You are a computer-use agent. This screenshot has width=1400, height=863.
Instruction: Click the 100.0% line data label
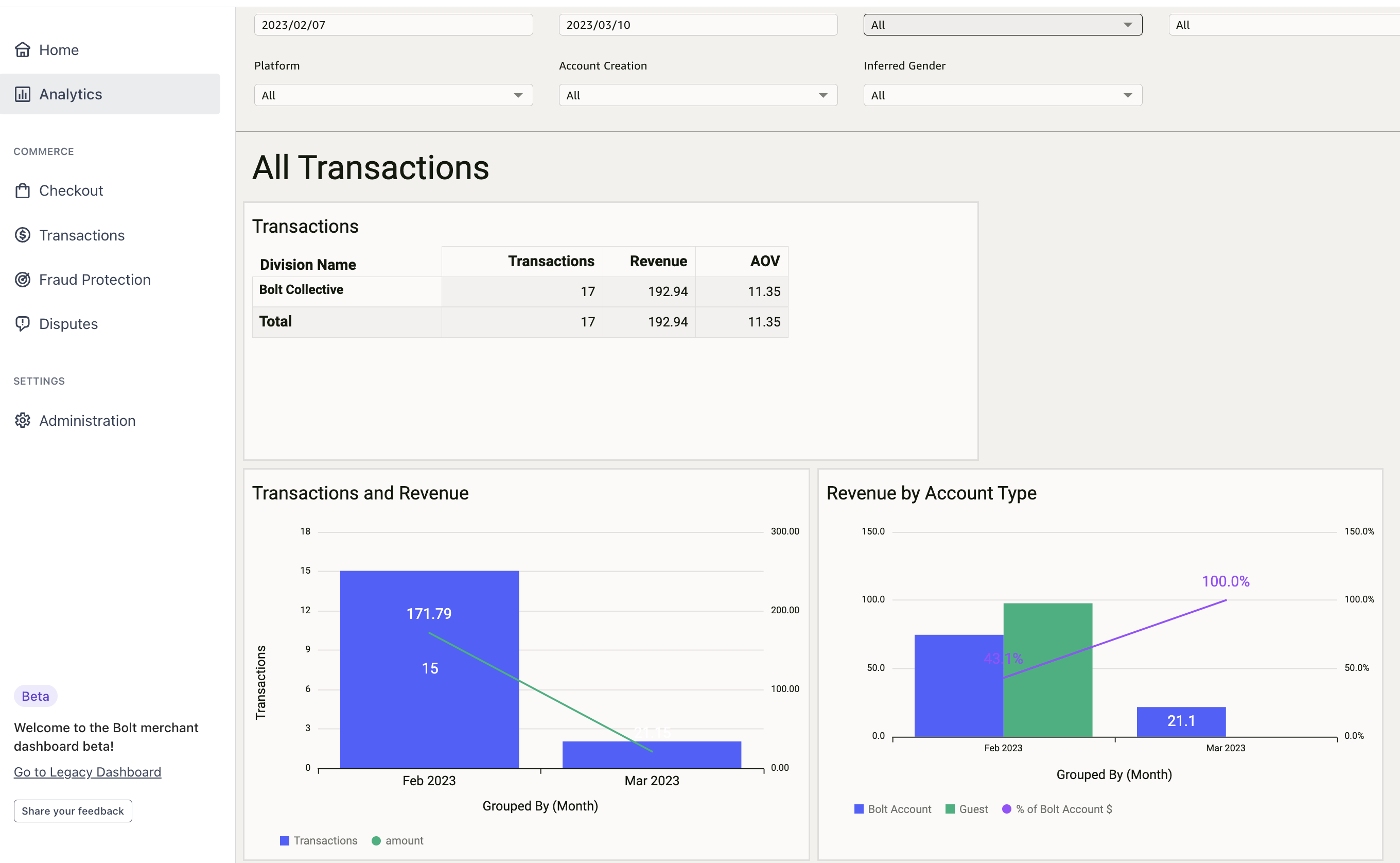point(1226,582)
